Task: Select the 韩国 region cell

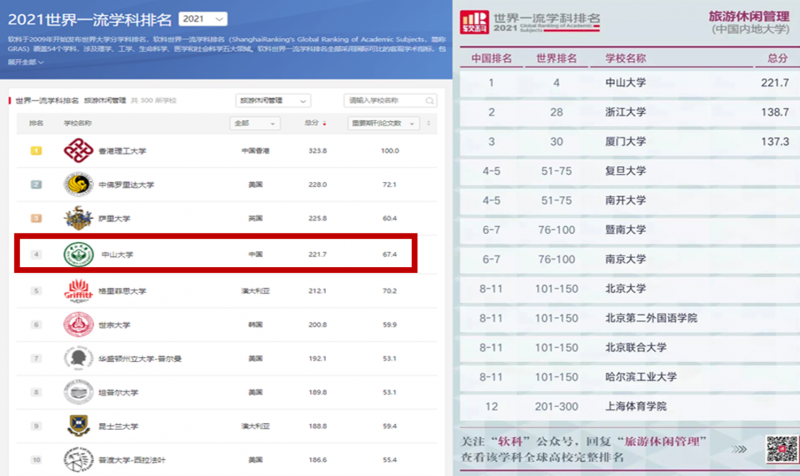Action: click(255, 324)
